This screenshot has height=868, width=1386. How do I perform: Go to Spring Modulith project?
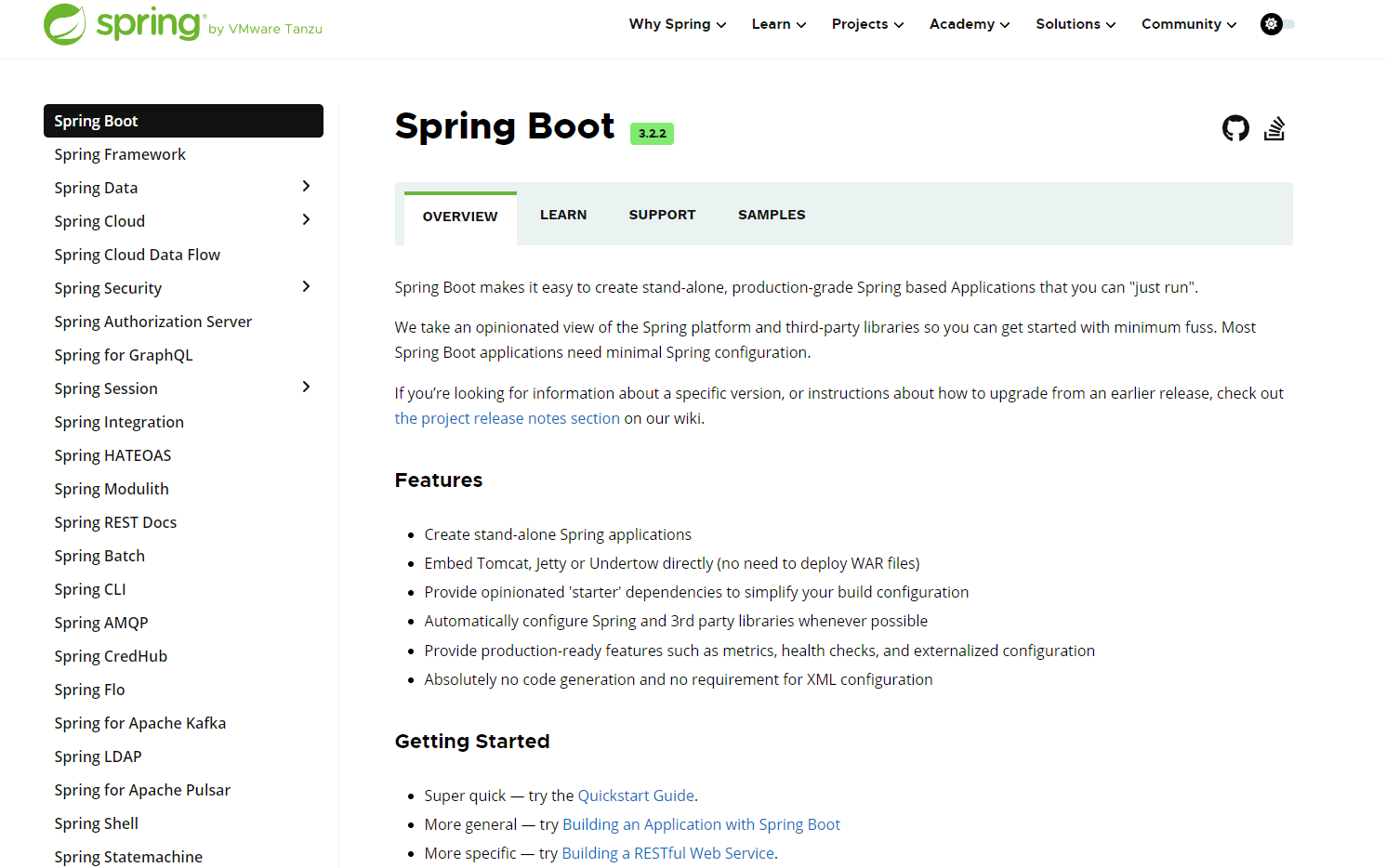(112, 489)
